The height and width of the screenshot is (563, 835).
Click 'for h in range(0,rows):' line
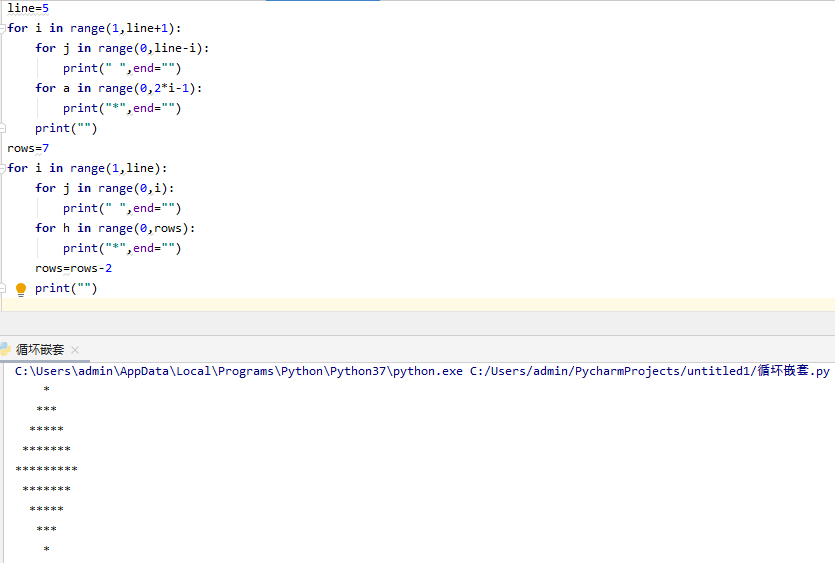116,228
